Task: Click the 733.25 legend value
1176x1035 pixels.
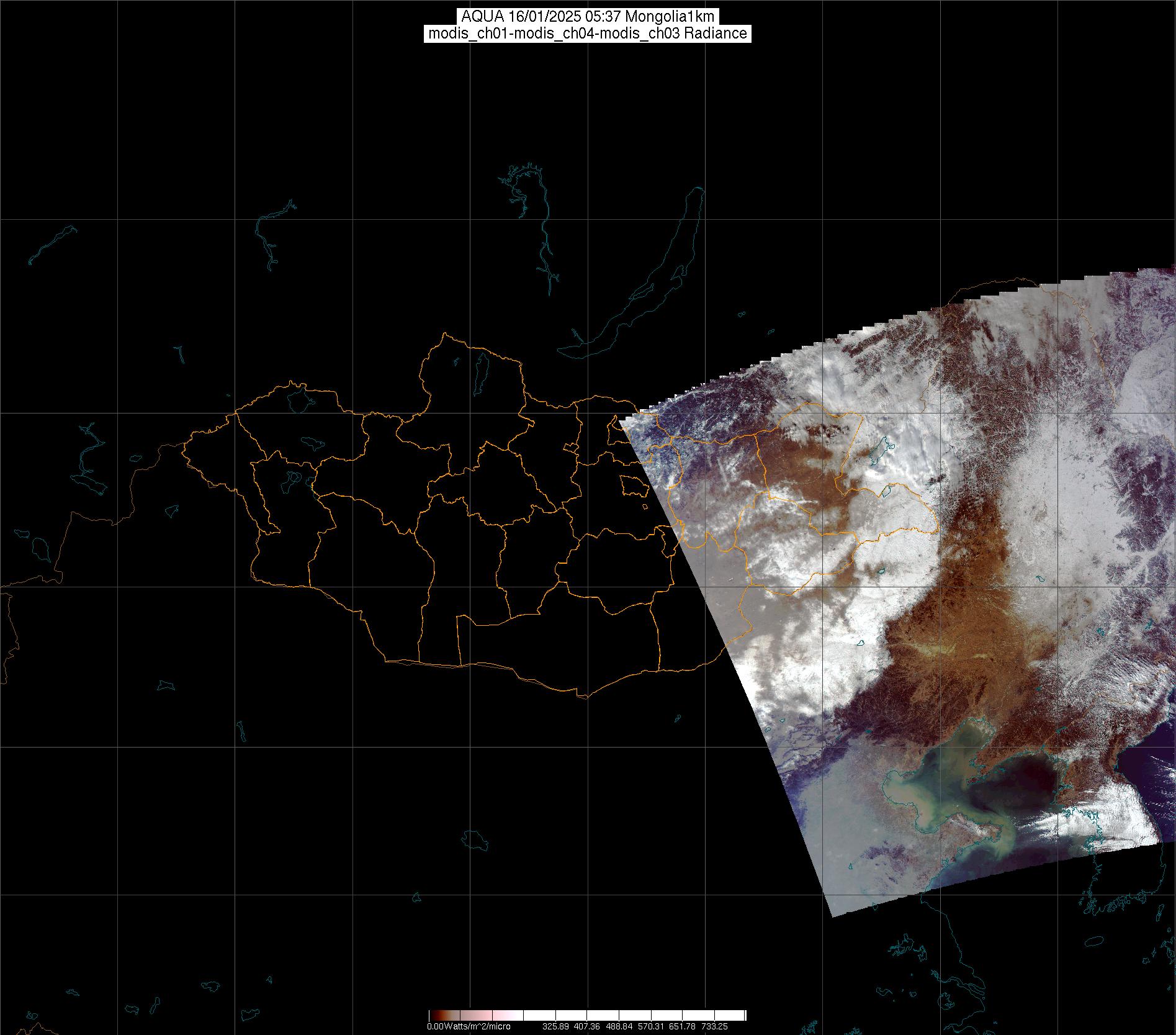Action: pyautogui.click(x=714, y=1027)
